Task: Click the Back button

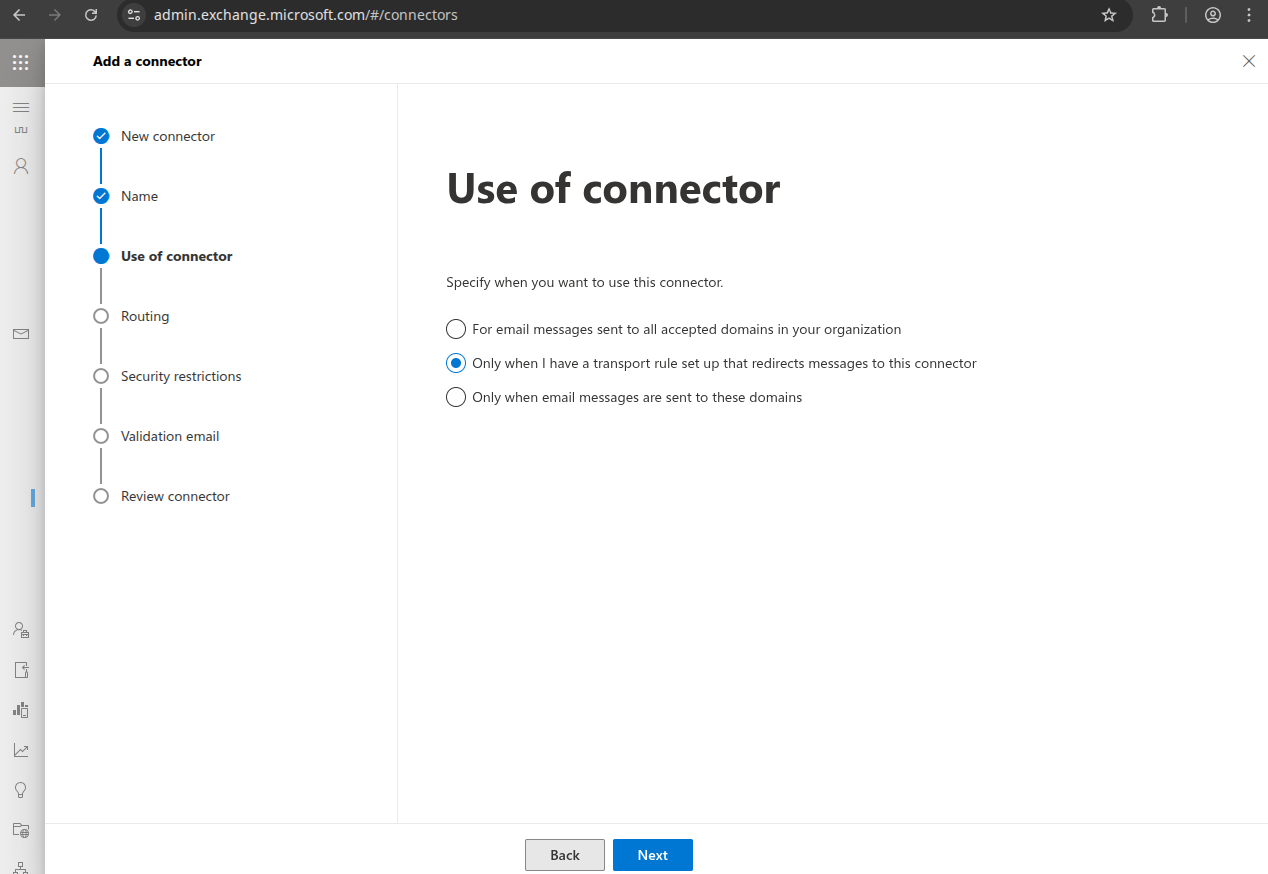Action: tap(565, 855)
